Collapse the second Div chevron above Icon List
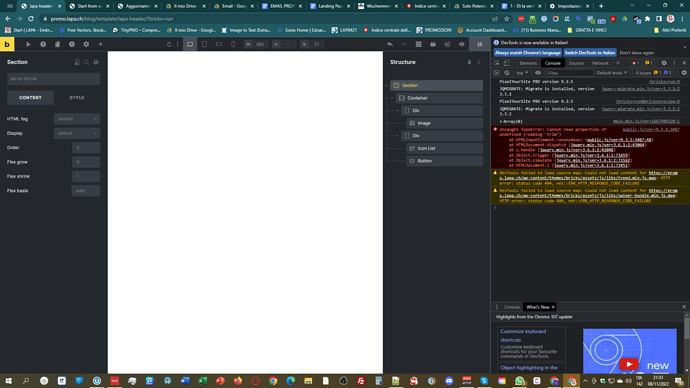Screen dimensions: 690x388 coord(398,136)
